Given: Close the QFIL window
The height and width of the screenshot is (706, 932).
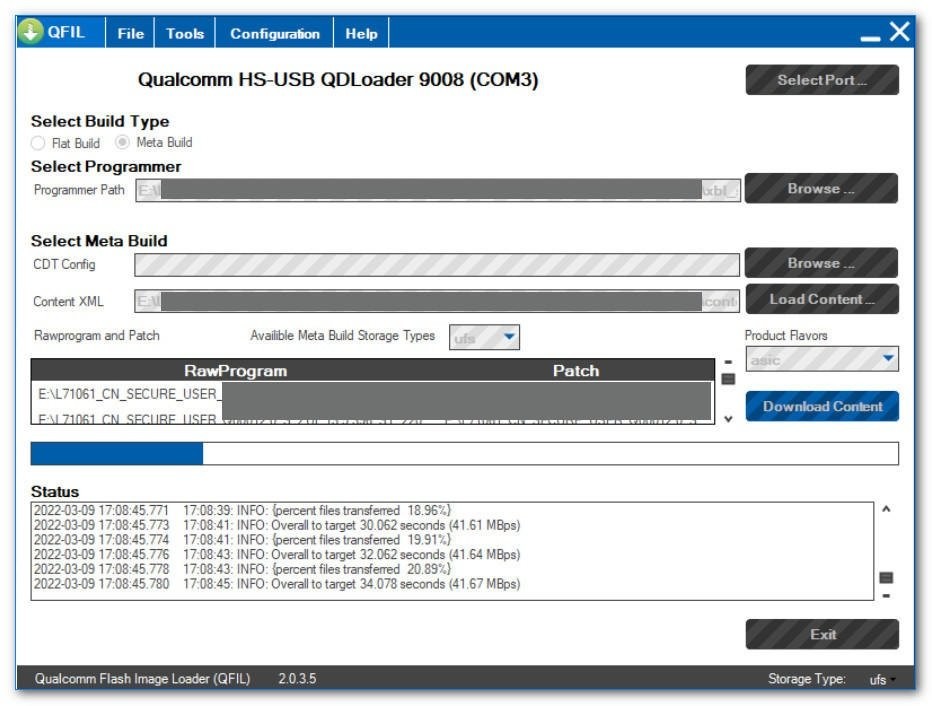Looking at the screenshot, I should (900, 31).
